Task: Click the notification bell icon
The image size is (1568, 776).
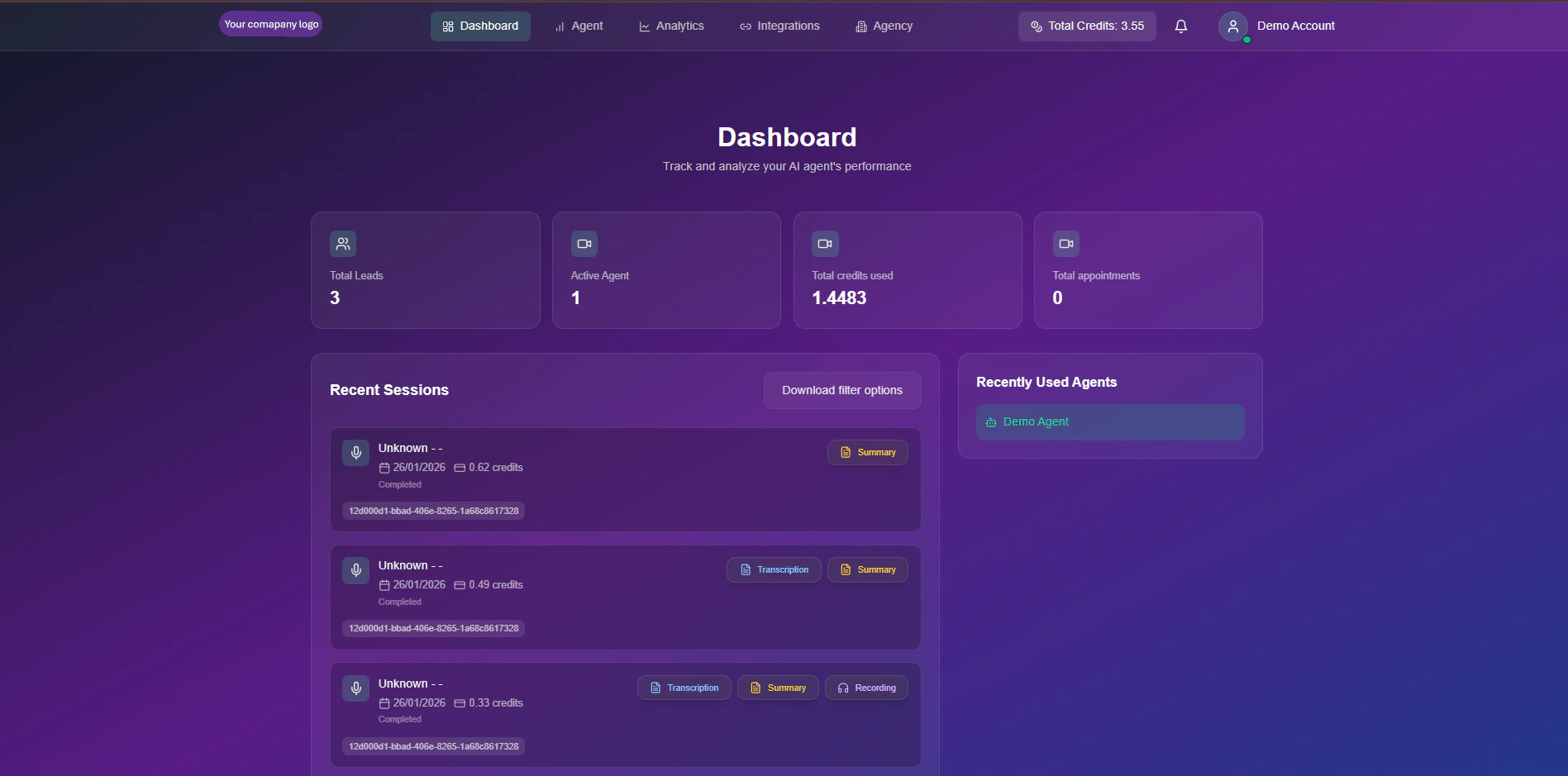Action: click(x=1180, y=26)
